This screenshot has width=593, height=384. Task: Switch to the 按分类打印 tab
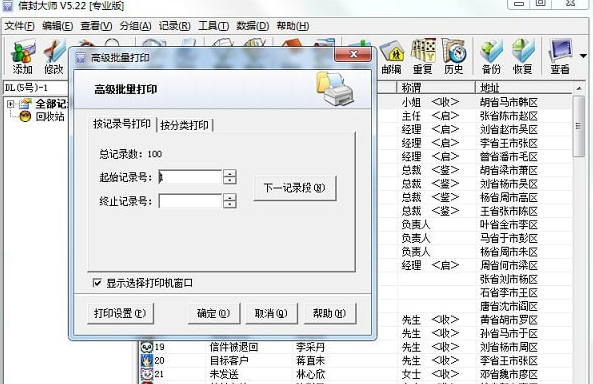[185, 125]
